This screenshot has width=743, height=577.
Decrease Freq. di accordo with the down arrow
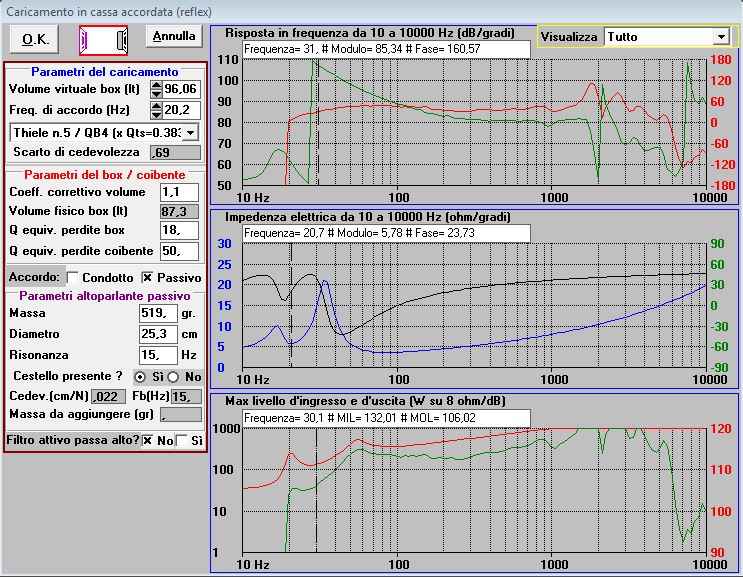156,114
